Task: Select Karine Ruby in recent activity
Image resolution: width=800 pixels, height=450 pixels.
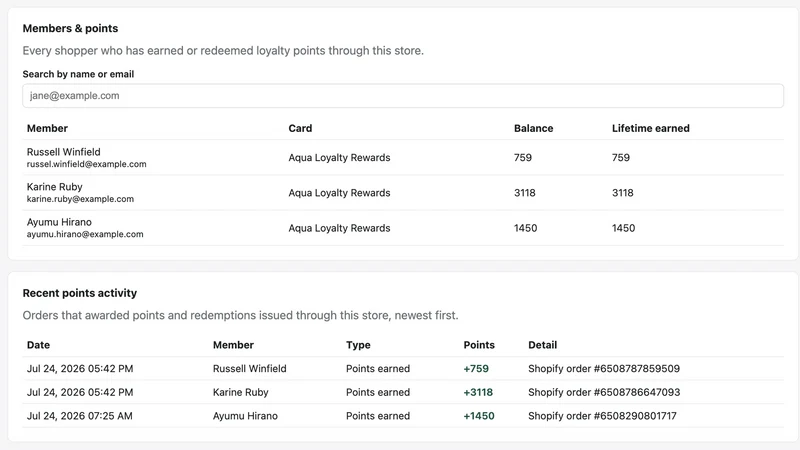Action: 240,392
